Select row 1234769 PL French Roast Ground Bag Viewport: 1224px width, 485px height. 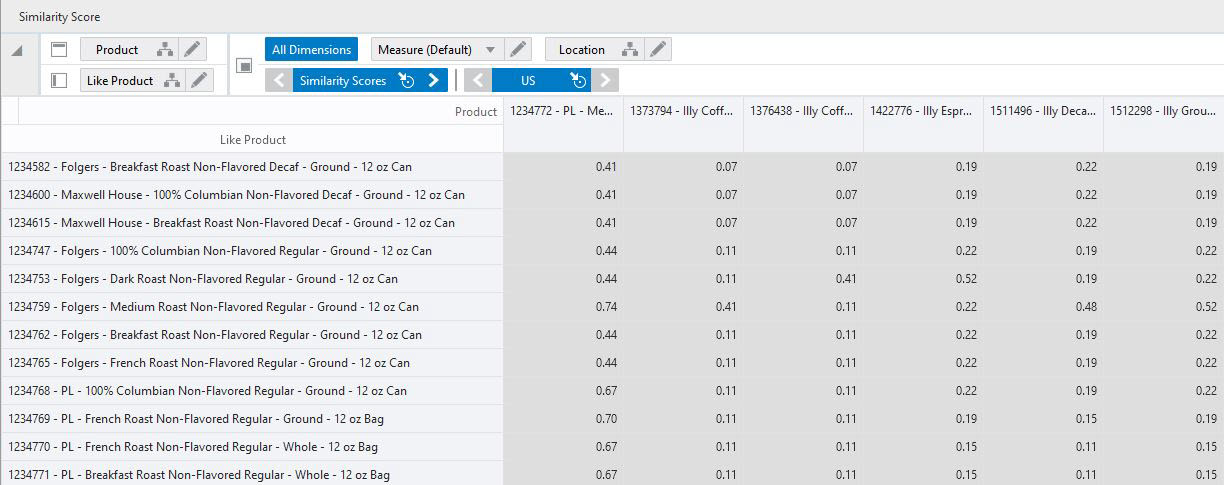pos(252,419)
